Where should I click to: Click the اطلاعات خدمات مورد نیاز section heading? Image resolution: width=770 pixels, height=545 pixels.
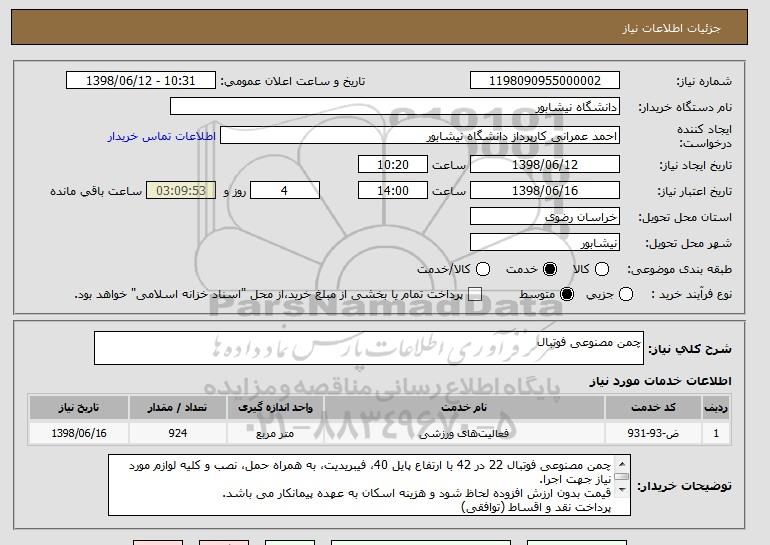pyautogui.click(x=660, y=381)
